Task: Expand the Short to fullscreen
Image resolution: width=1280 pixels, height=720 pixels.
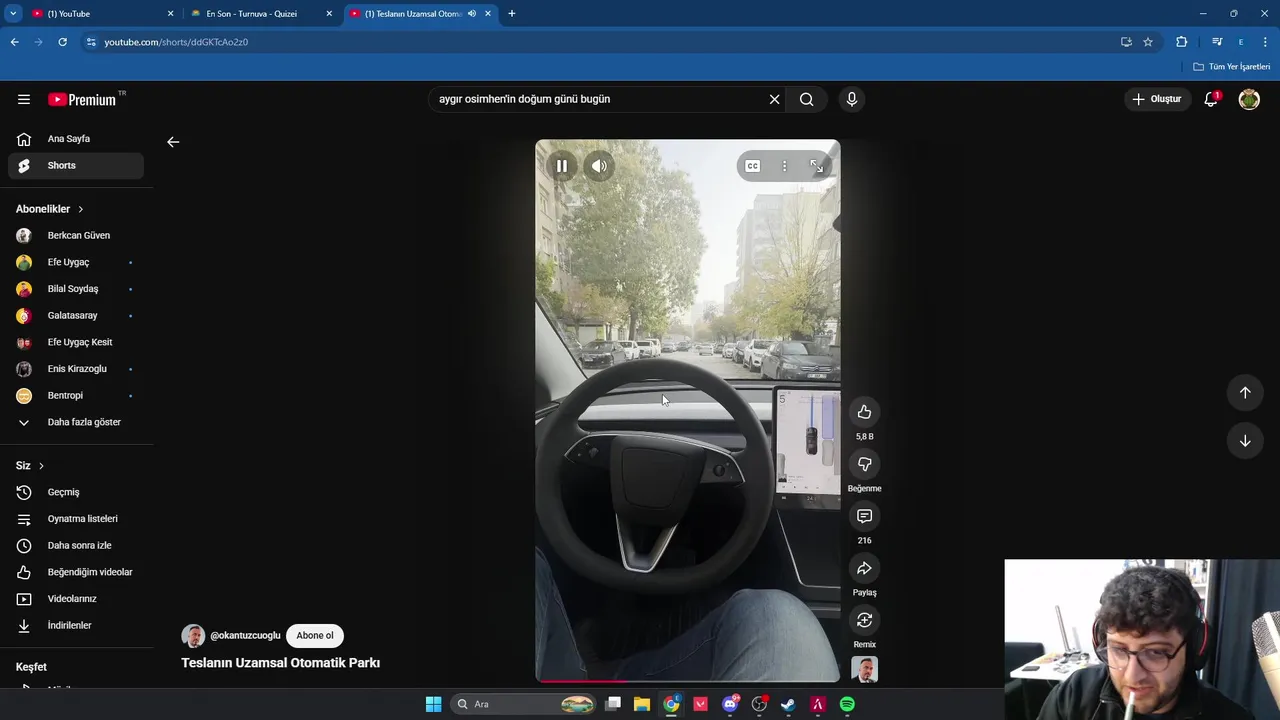Action: pos(817,166)
